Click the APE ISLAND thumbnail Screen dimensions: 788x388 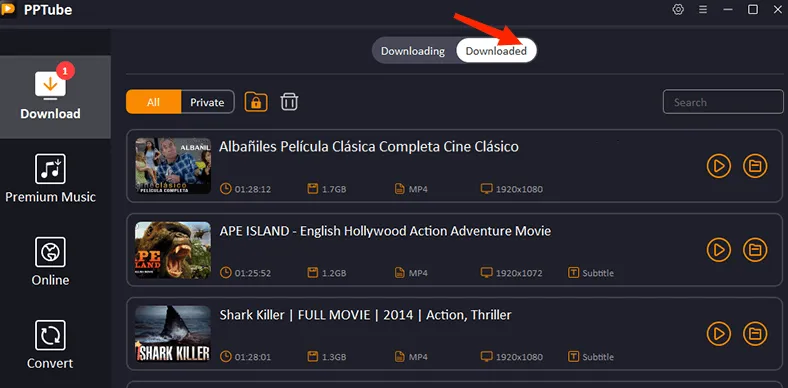click(173, 250)
